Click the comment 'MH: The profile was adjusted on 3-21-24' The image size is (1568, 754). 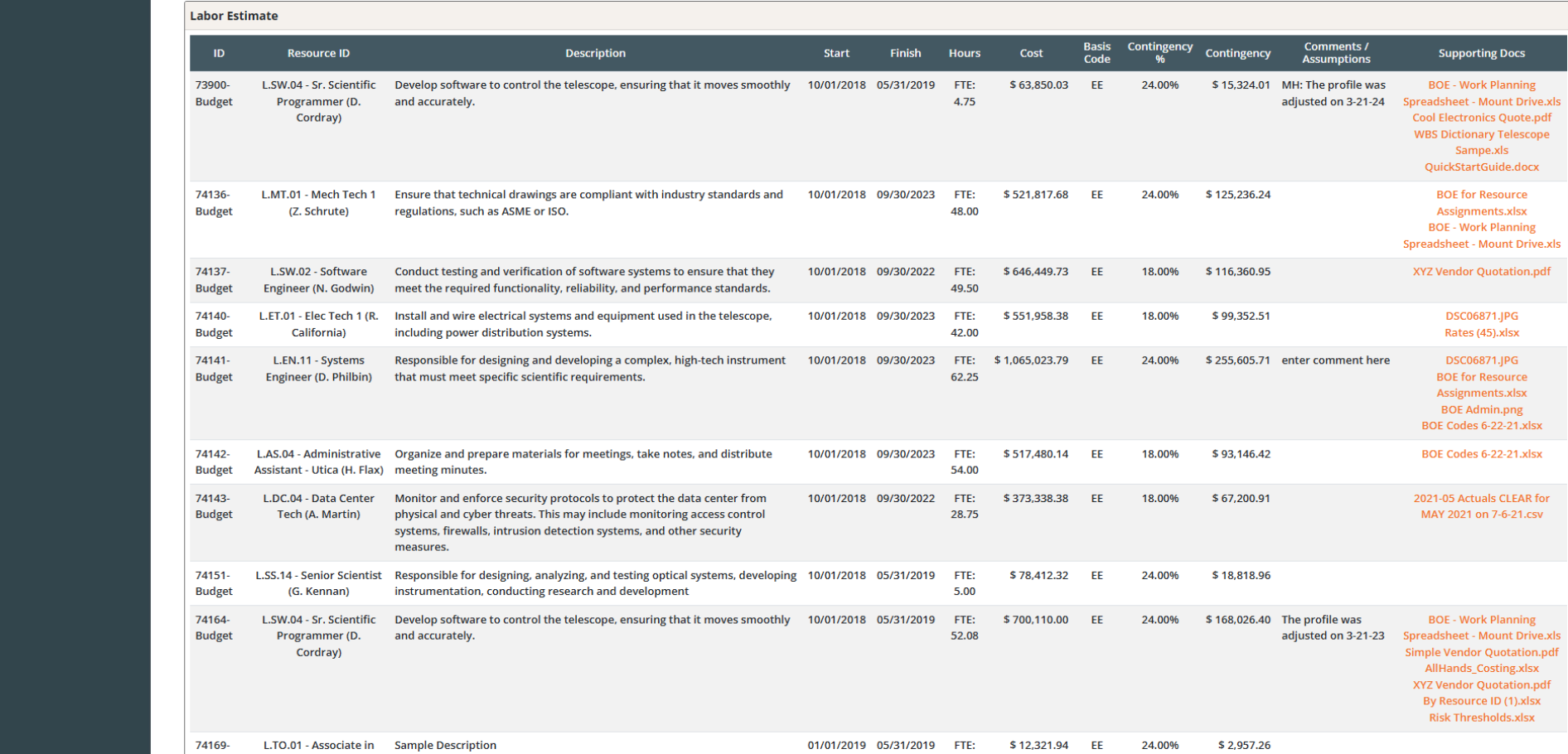[x=1333, y=93]
